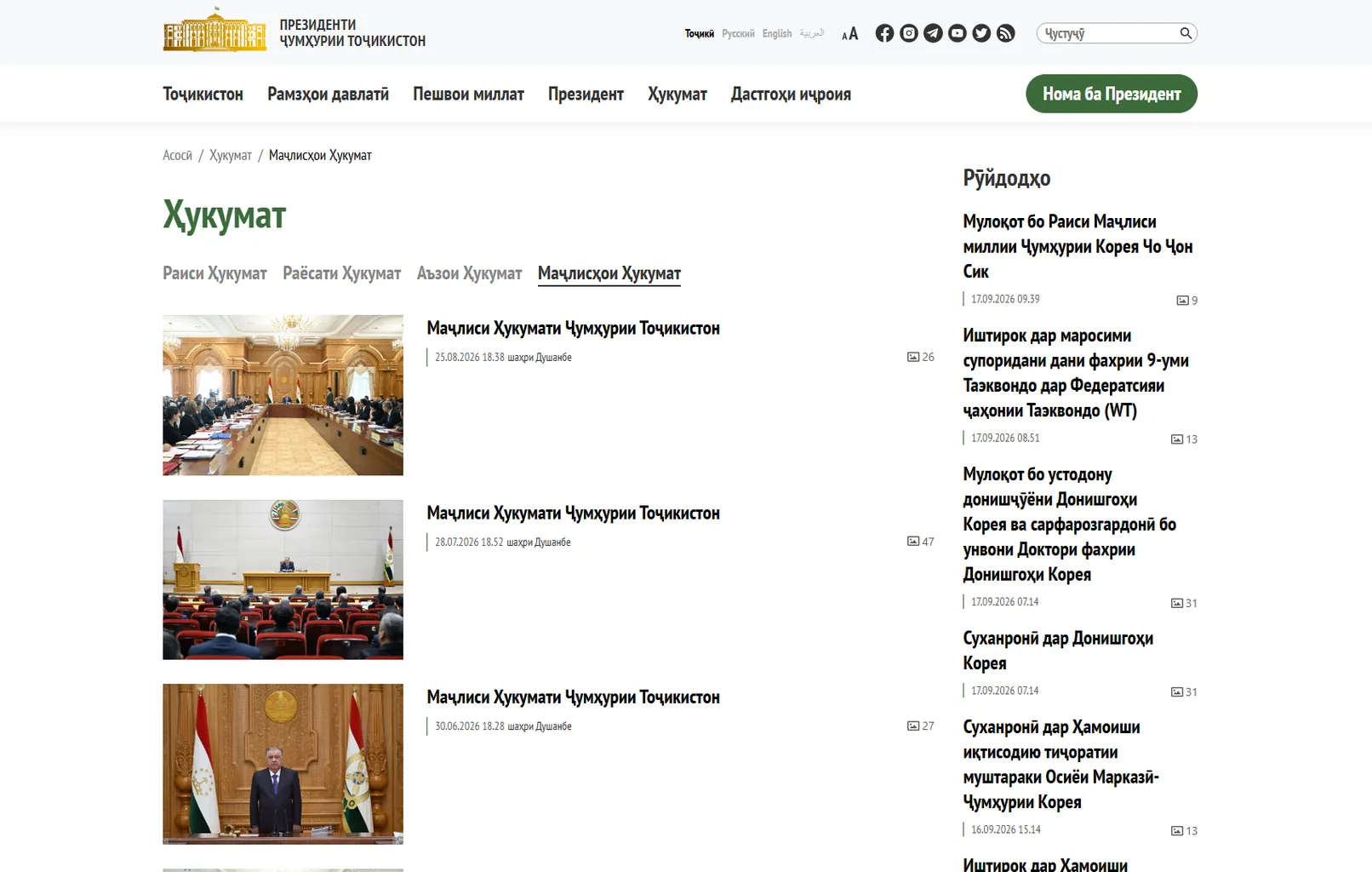Viewport: 1372px width, 872px height.
Task: Select the Маҷлисҳои Ҳукумат tab
Action: point(609,273)
